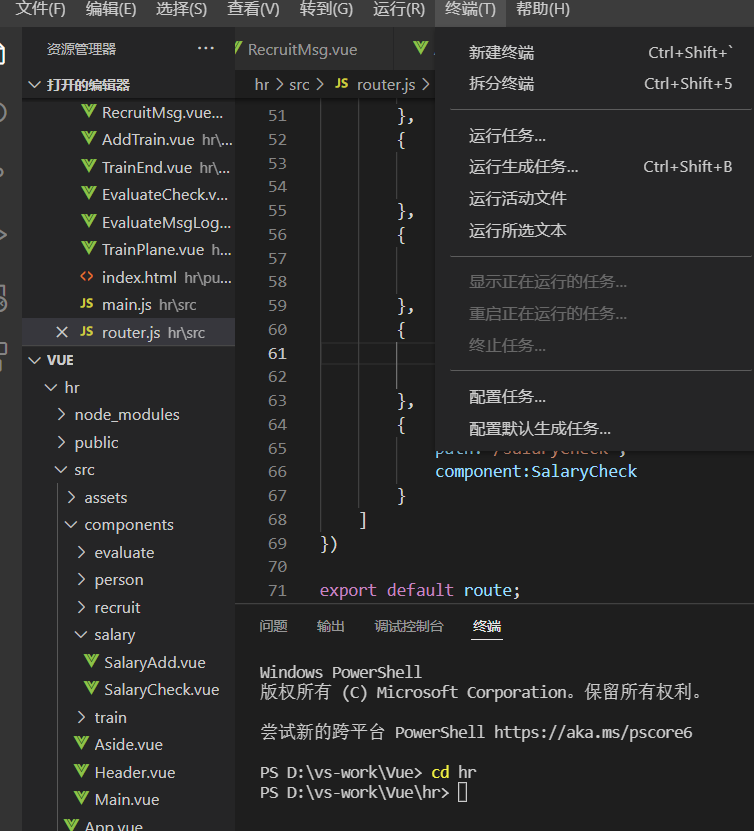Screen dimensions: 754x831
Task: Collapse the src folder
Action: pos(61,470)
